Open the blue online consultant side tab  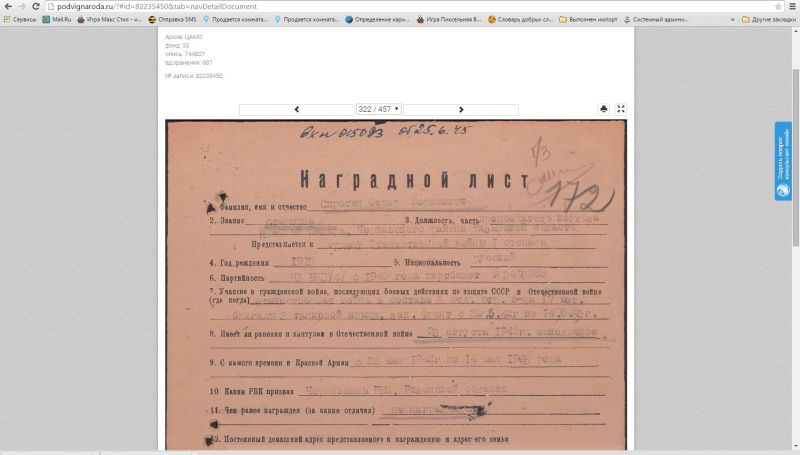[783, 161]
